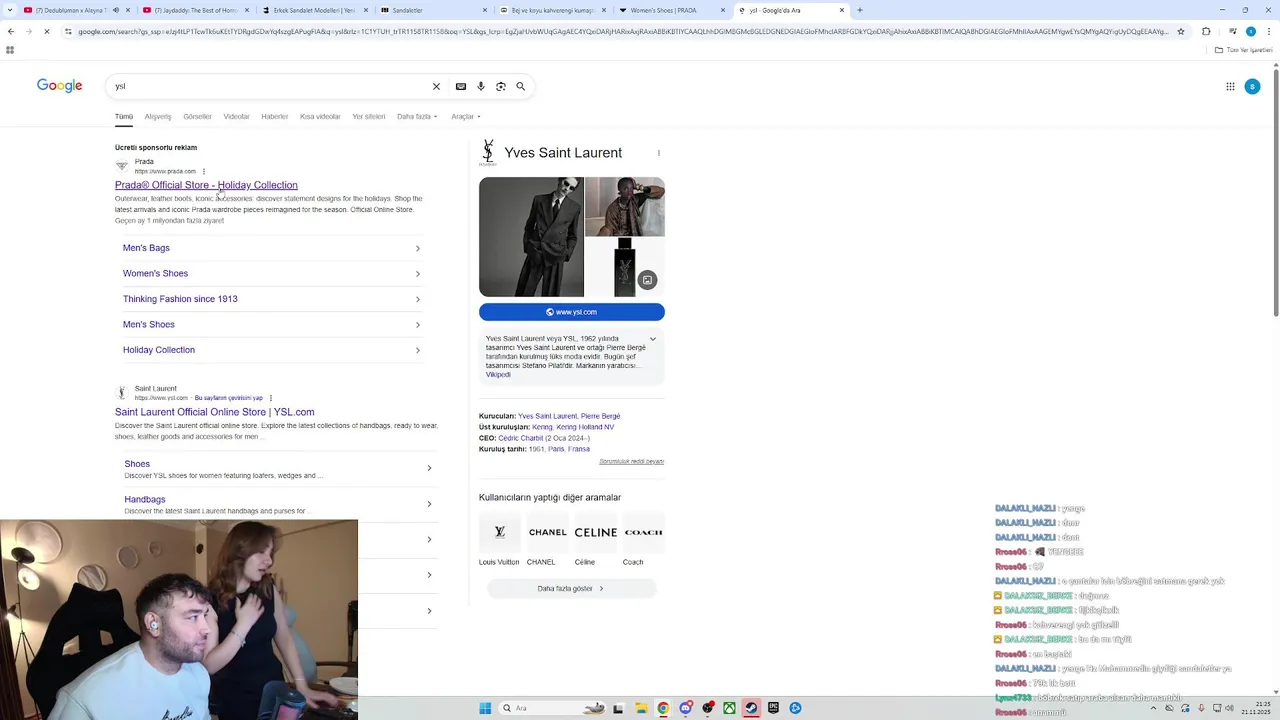
Task: Open the Chrome extensions puzzle icon
Action: [1206, 31]
